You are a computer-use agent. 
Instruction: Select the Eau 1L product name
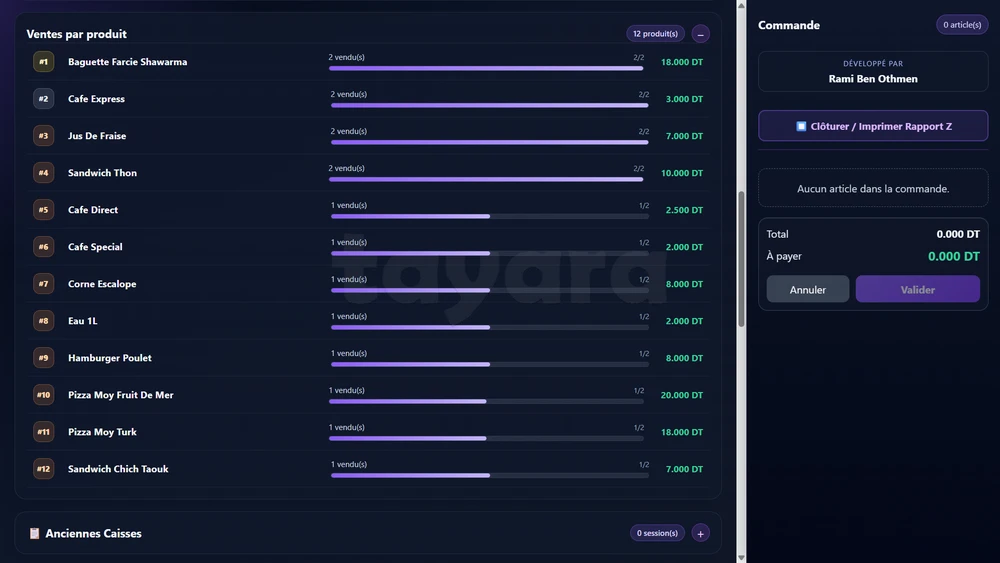(x=82, y=321)
